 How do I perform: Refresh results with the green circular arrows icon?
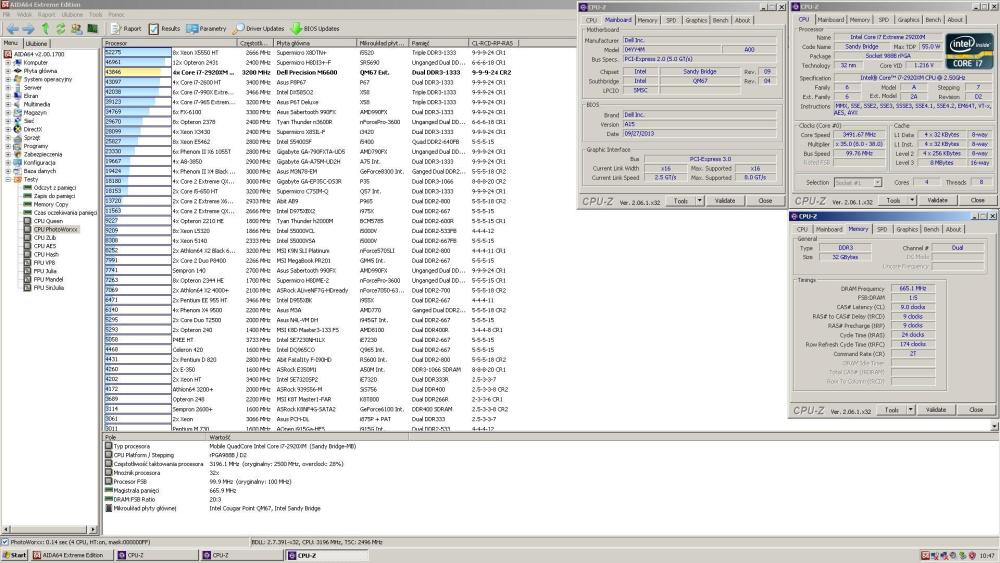(61, 29)
